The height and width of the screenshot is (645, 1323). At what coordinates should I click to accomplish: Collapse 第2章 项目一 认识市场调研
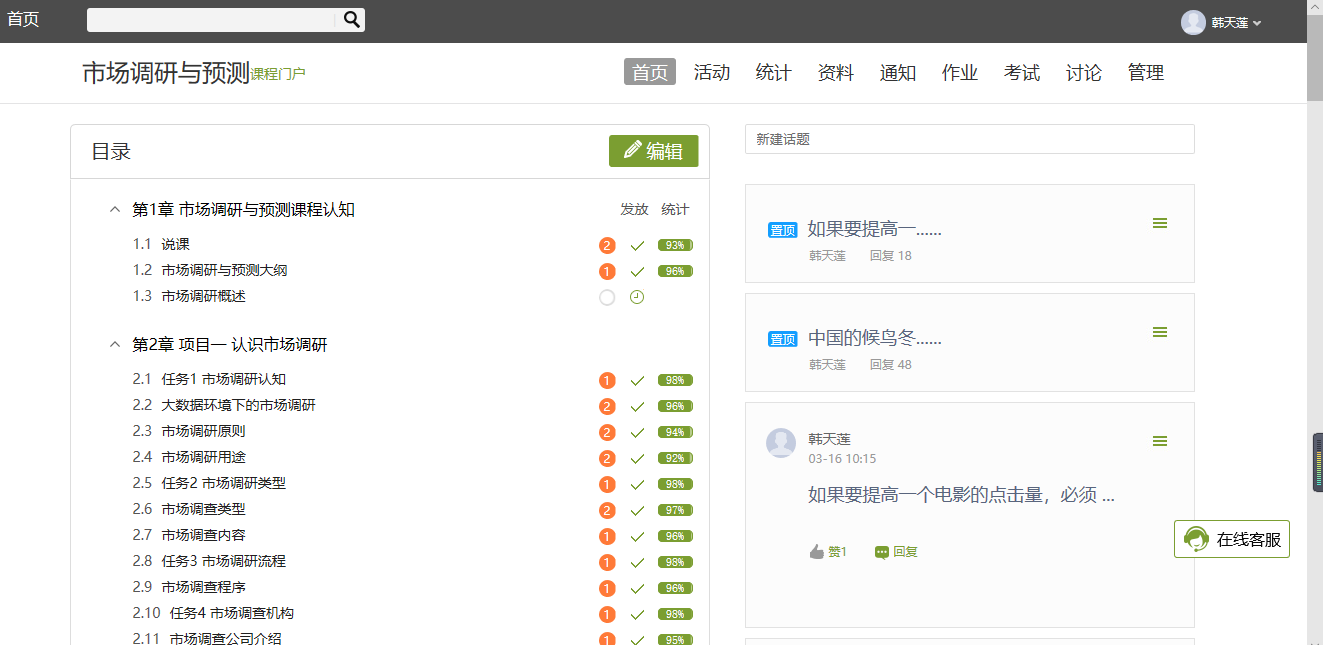114,345
